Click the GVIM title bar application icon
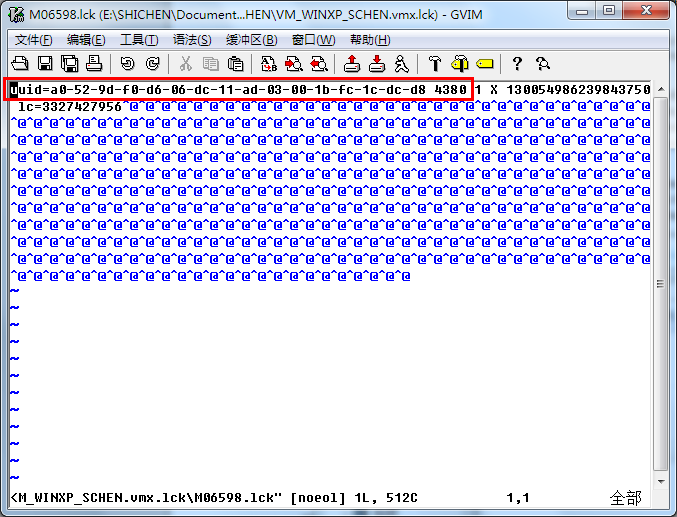 [16, 14]
